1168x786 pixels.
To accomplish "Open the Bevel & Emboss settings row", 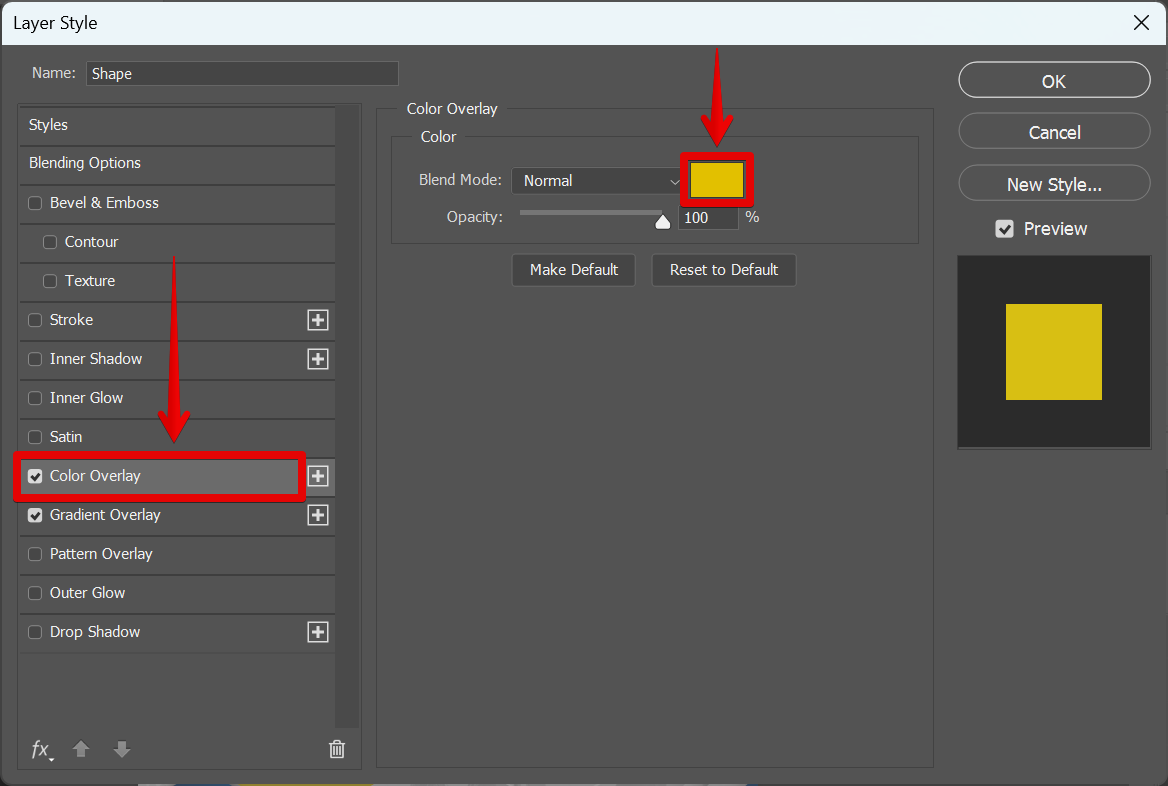I will pyautogui.click(x=177, y=203).
